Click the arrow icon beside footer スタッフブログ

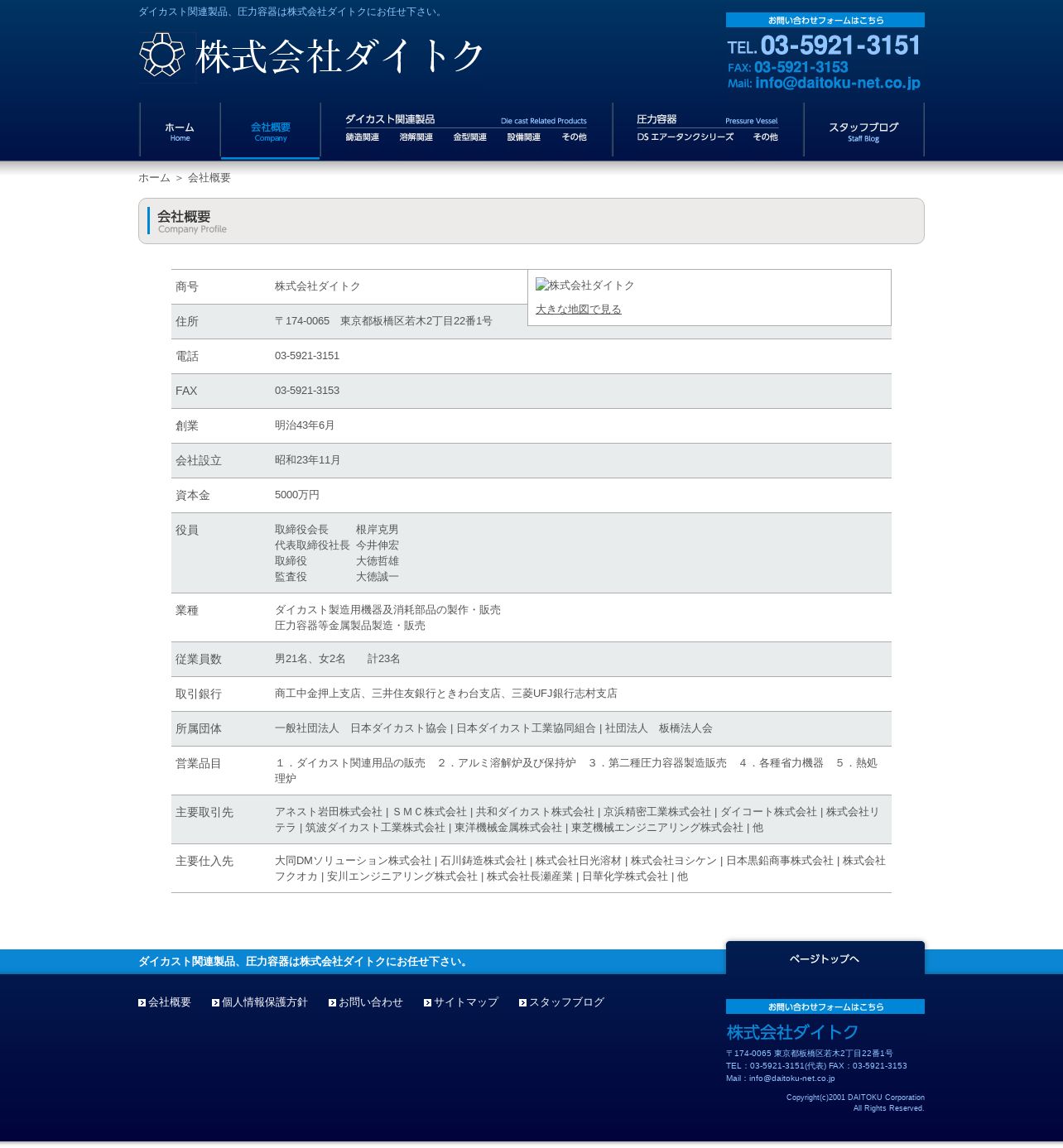coord(523,1002)
